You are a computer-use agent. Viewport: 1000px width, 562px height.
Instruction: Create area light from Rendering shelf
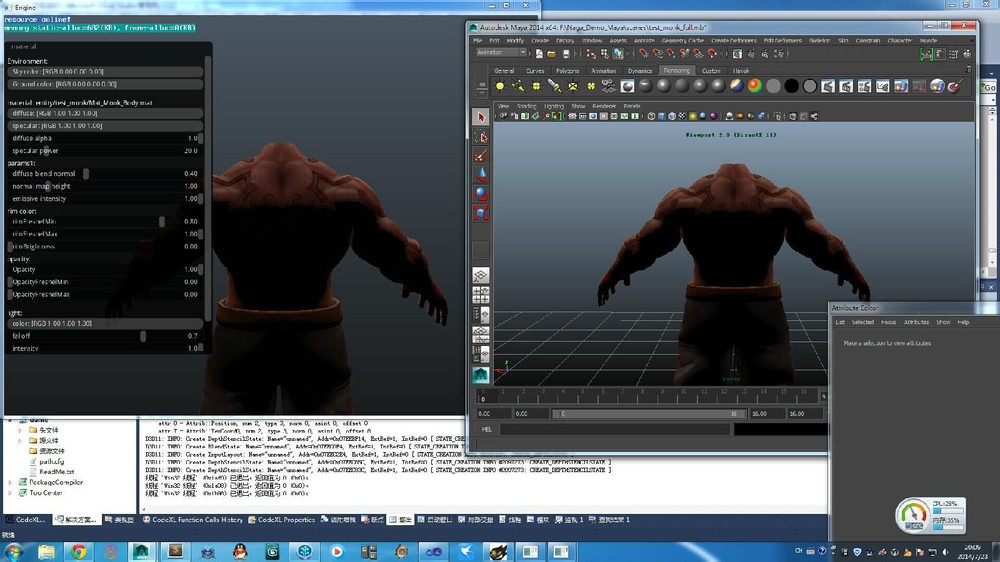coord(573,86)
